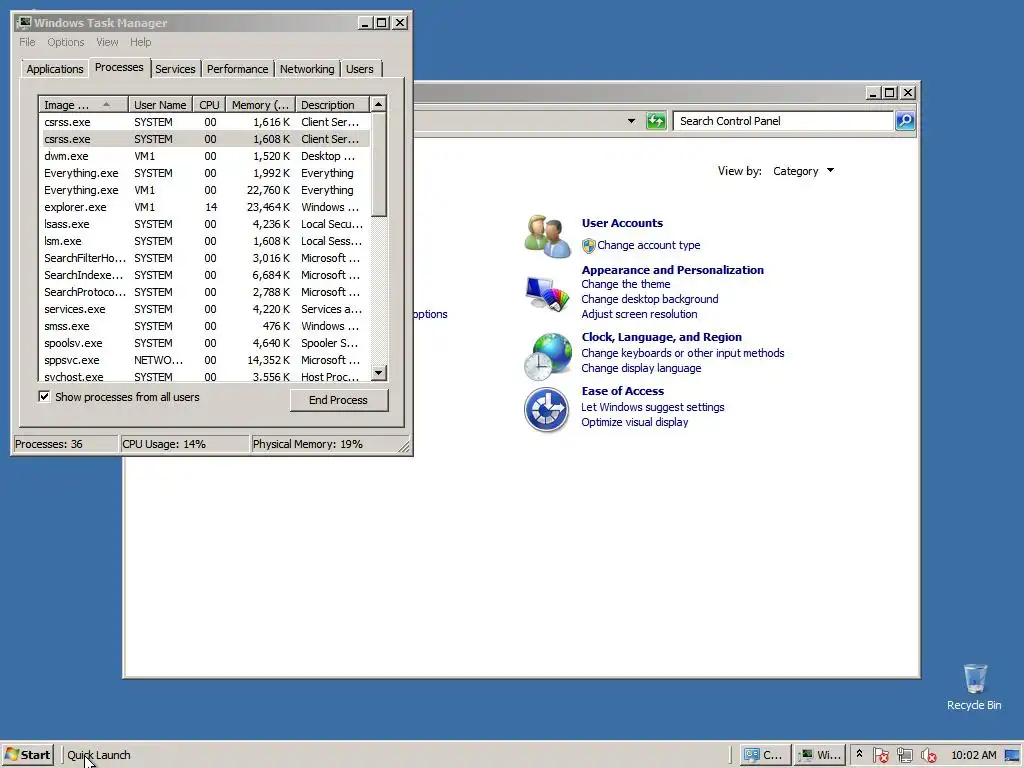Click the Ease of Access icon
Viewport: 1024px width, 768px height.
547,410
